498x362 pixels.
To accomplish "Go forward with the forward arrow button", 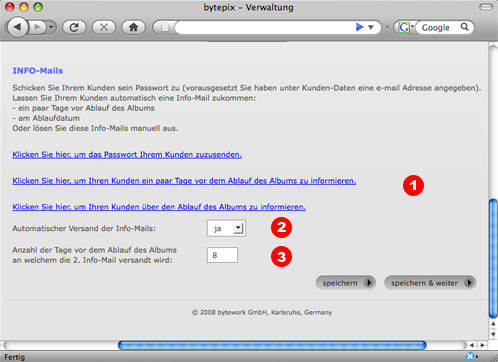I will pyautogui.click(x=37, y=27).
